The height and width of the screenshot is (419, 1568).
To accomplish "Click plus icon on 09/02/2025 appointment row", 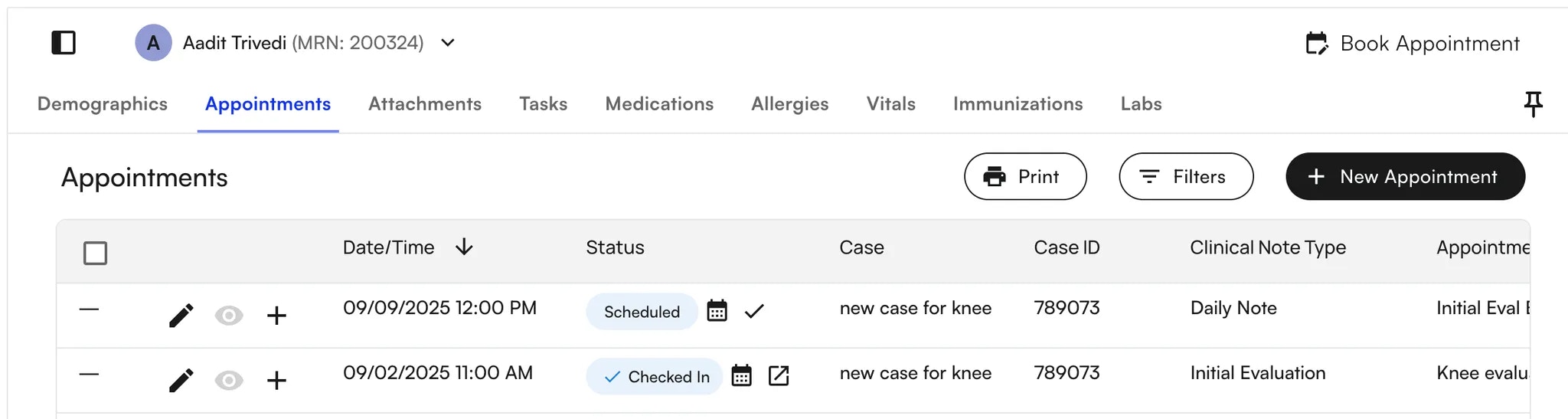I will (x=276, y=380).
